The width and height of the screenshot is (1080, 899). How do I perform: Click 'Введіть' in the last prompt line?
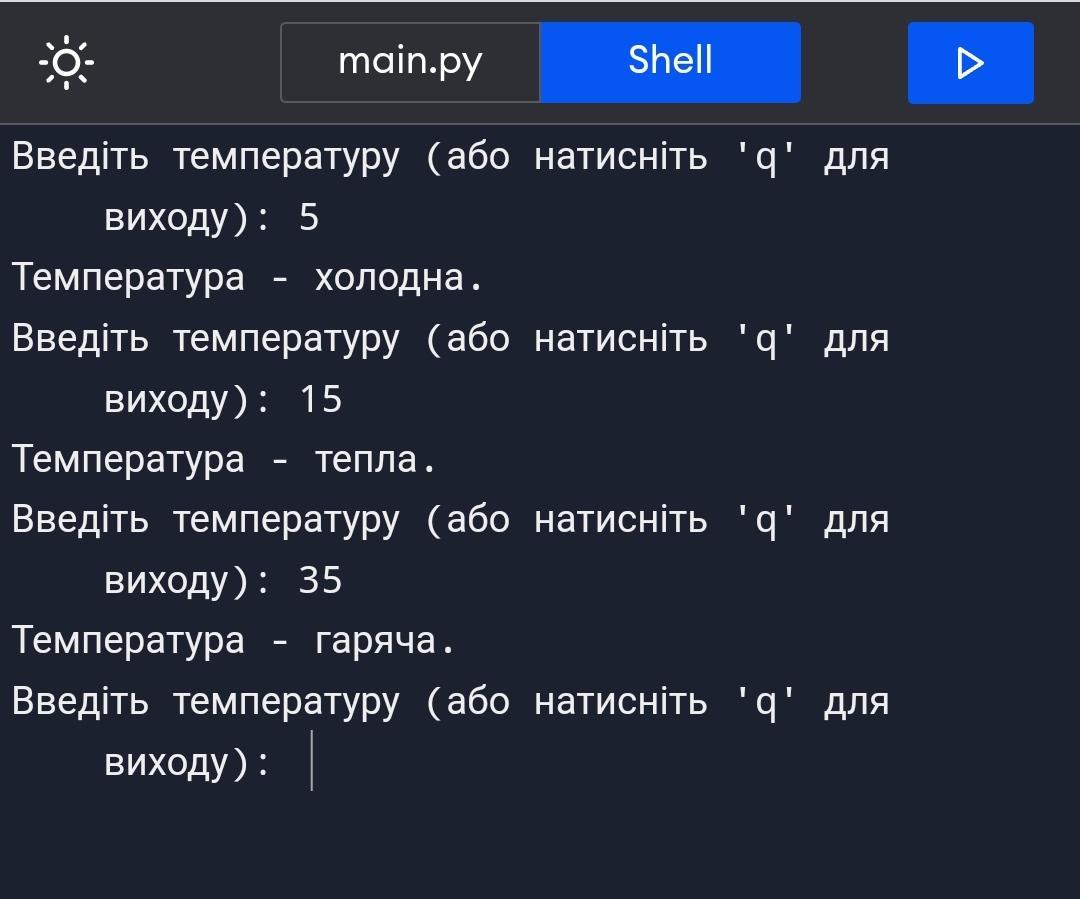click(80, 702)
